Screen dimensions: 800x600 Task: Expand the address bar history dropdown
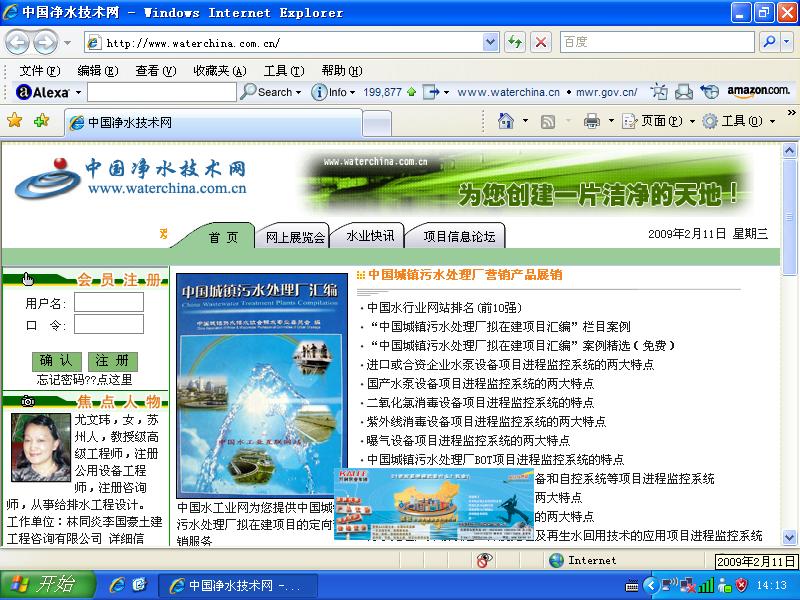[x=490, y=42]
